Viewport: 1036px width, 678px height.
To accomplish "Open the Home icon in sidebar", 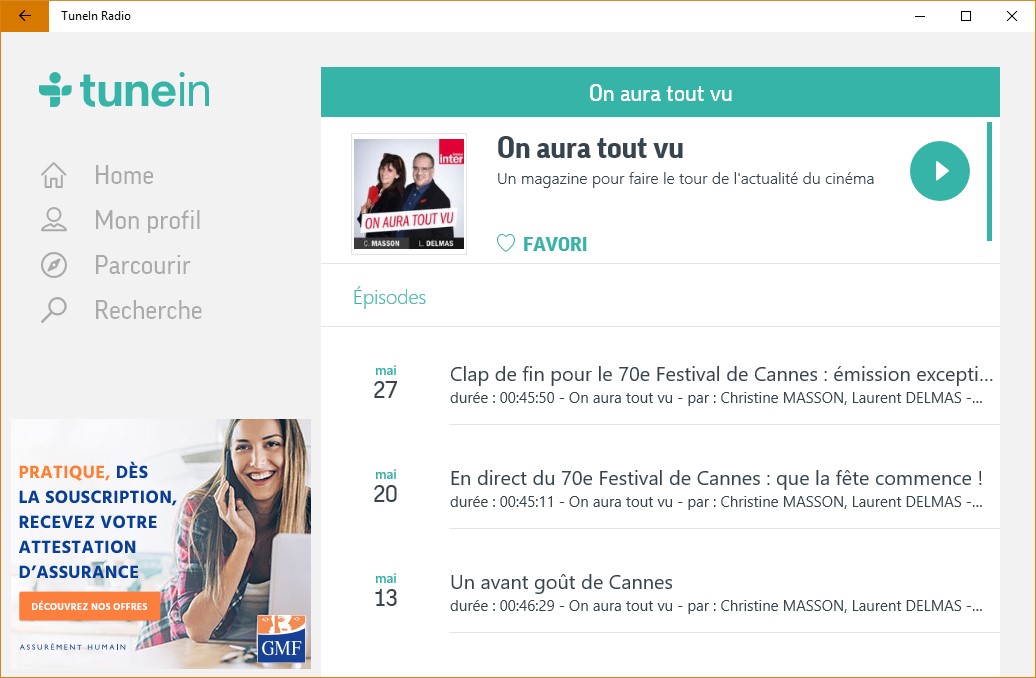I will 54,176.
